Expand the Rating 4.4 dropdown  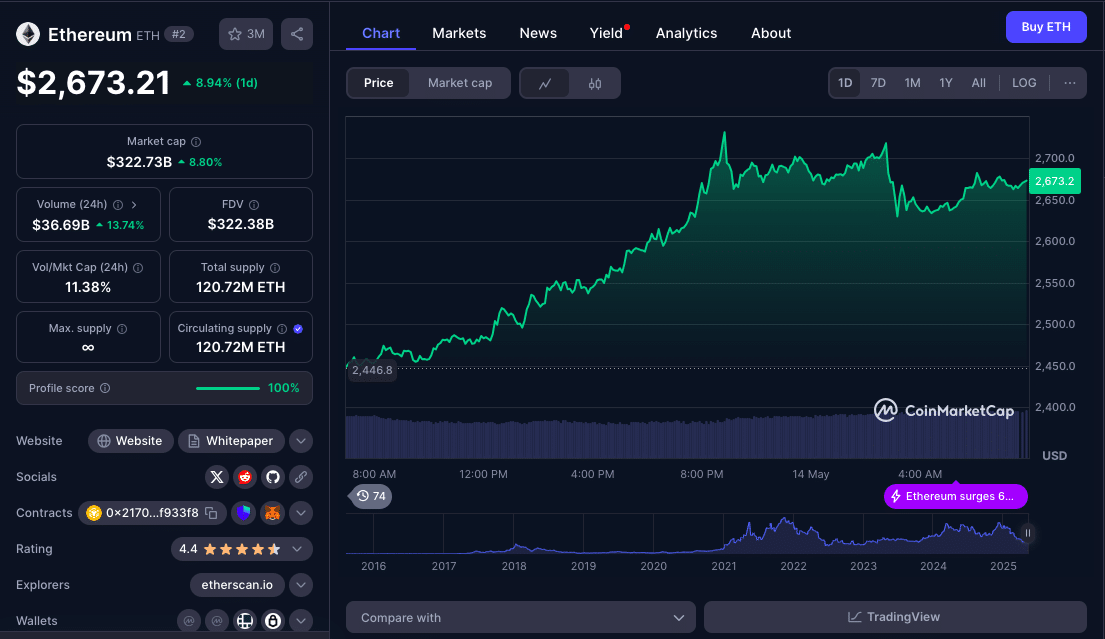coord(297,549)
